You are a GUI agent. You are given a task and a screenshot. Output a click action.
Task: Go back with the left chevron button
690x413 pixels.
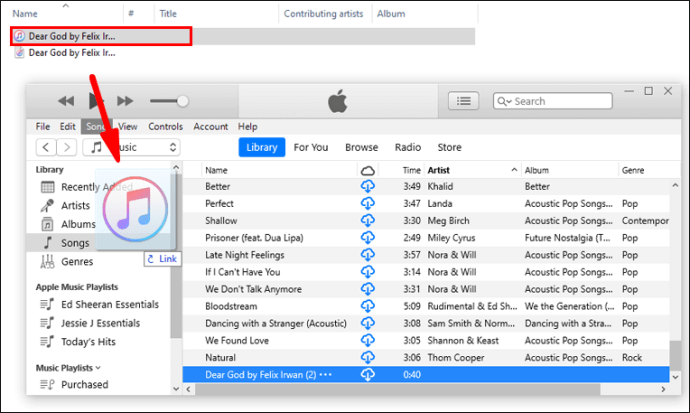pyautogui.click(x=45, y=147)
